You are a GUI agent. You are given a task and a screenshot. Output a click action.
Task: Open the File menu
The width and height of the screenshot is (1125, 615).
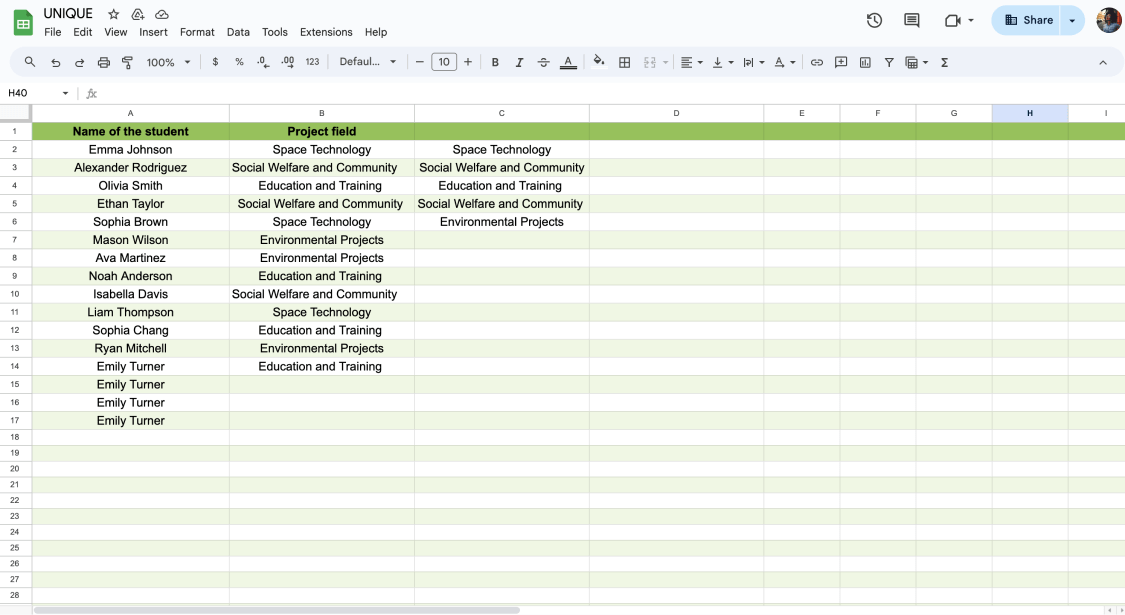[x=52, y=32]
